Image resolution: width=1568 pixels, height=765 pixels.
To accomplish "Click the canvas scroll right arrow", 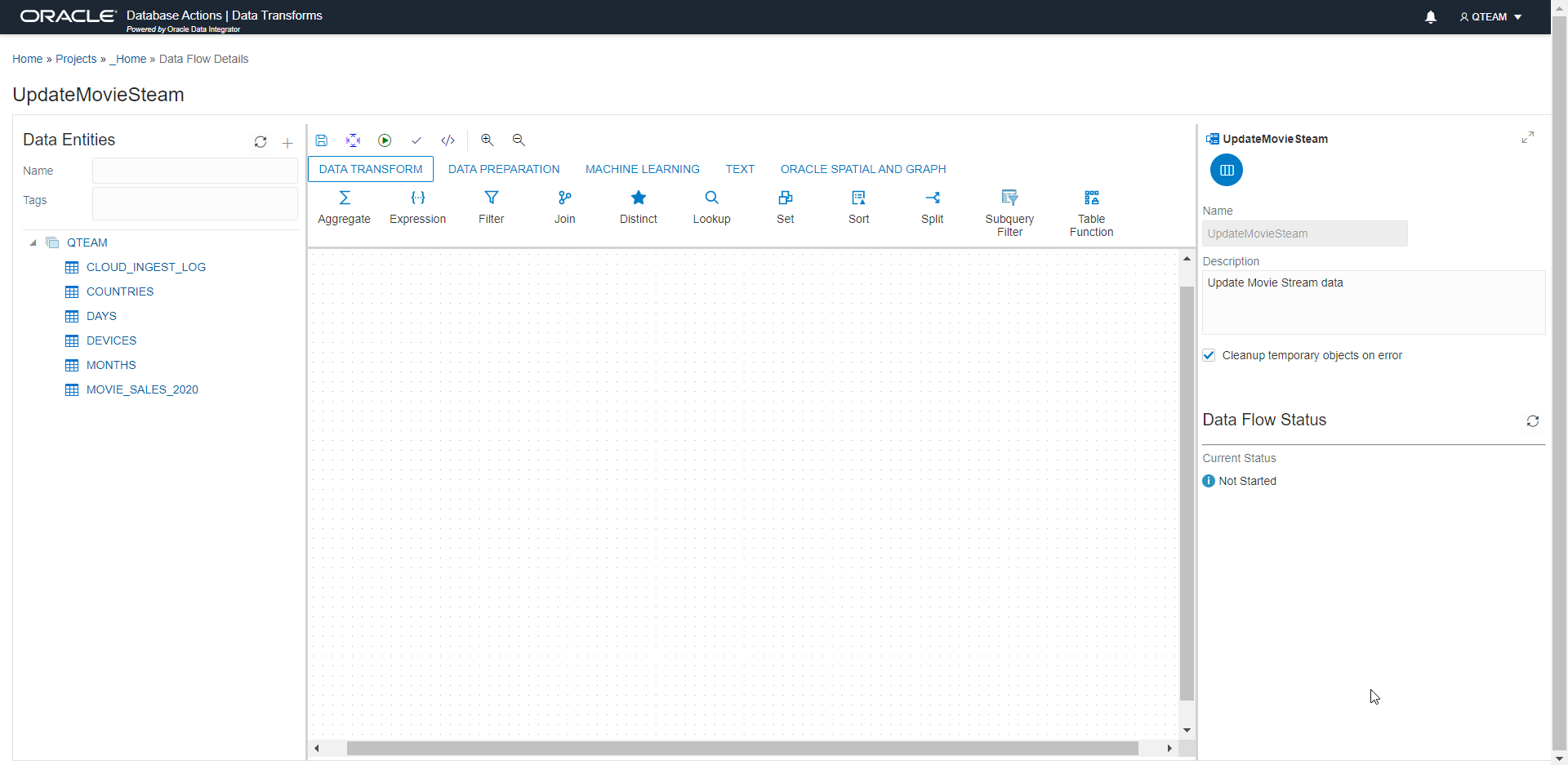I will coord(1169,748).
